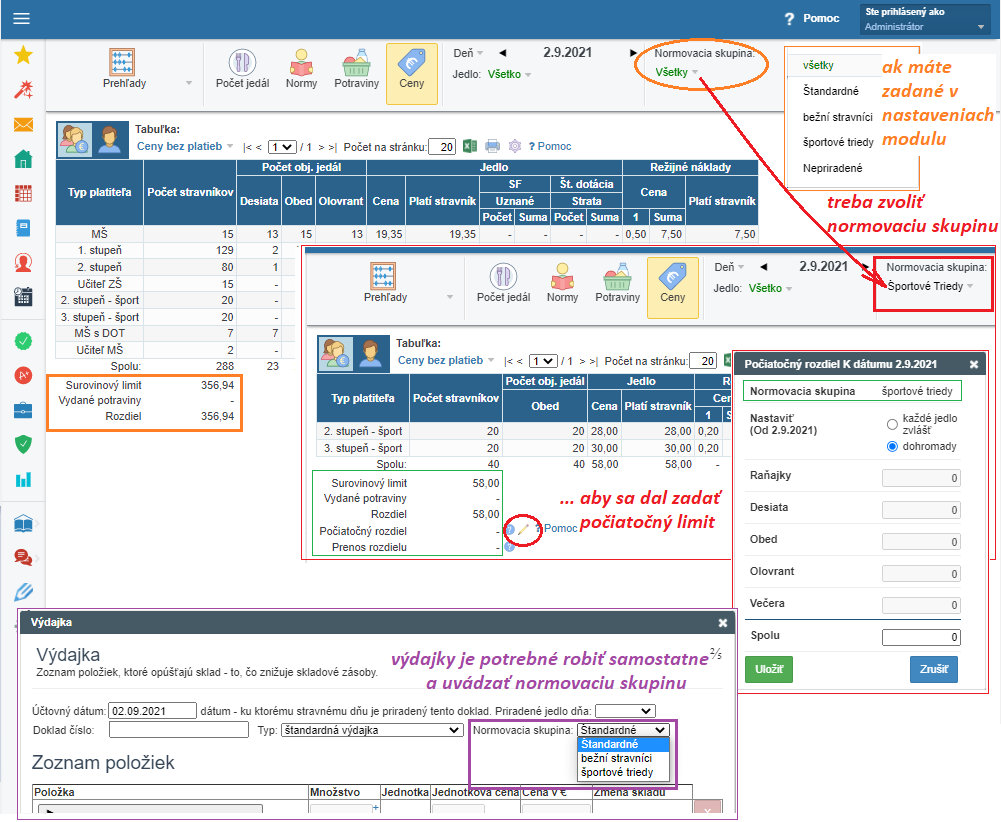Viewport: 1001px width, 822px height.
Task: Open the "Priradené jedlo dňa" dropdown
Action: (625, 711)
